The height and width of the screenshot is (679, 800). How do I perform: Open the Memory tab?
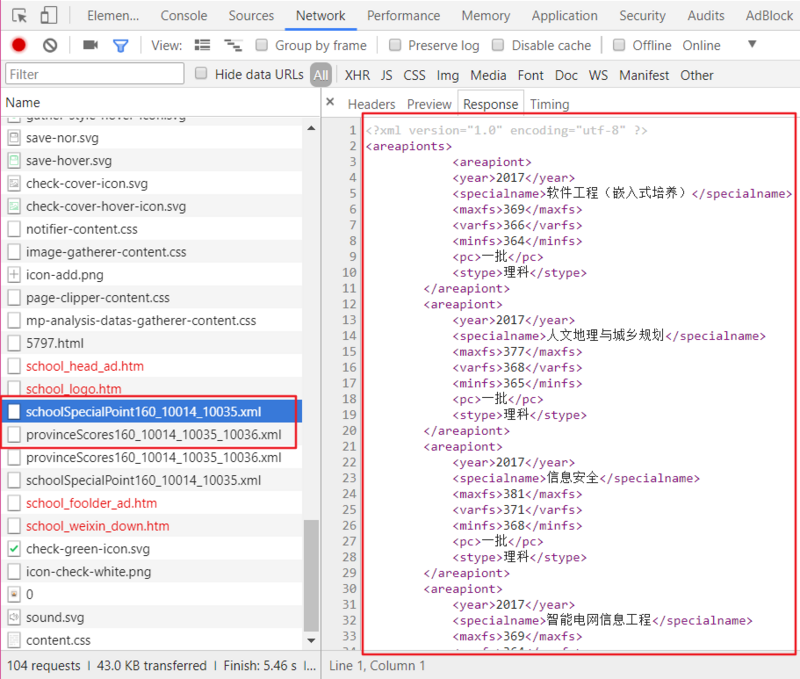[x=486, y=16]
